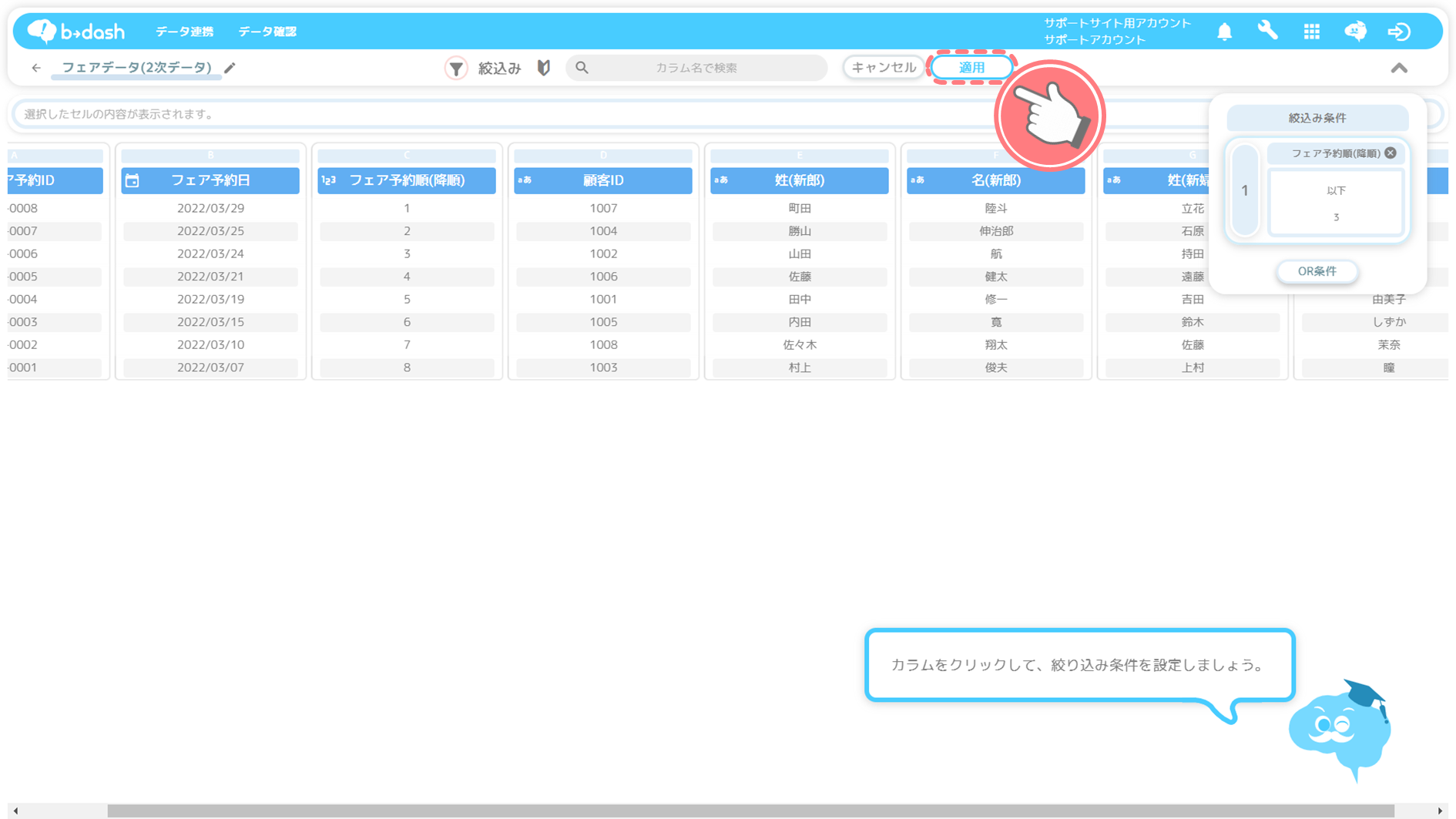Screen dimensions: 1456x819
Task: Select the 顧客ID column header
Action: [x=603, y=180]
